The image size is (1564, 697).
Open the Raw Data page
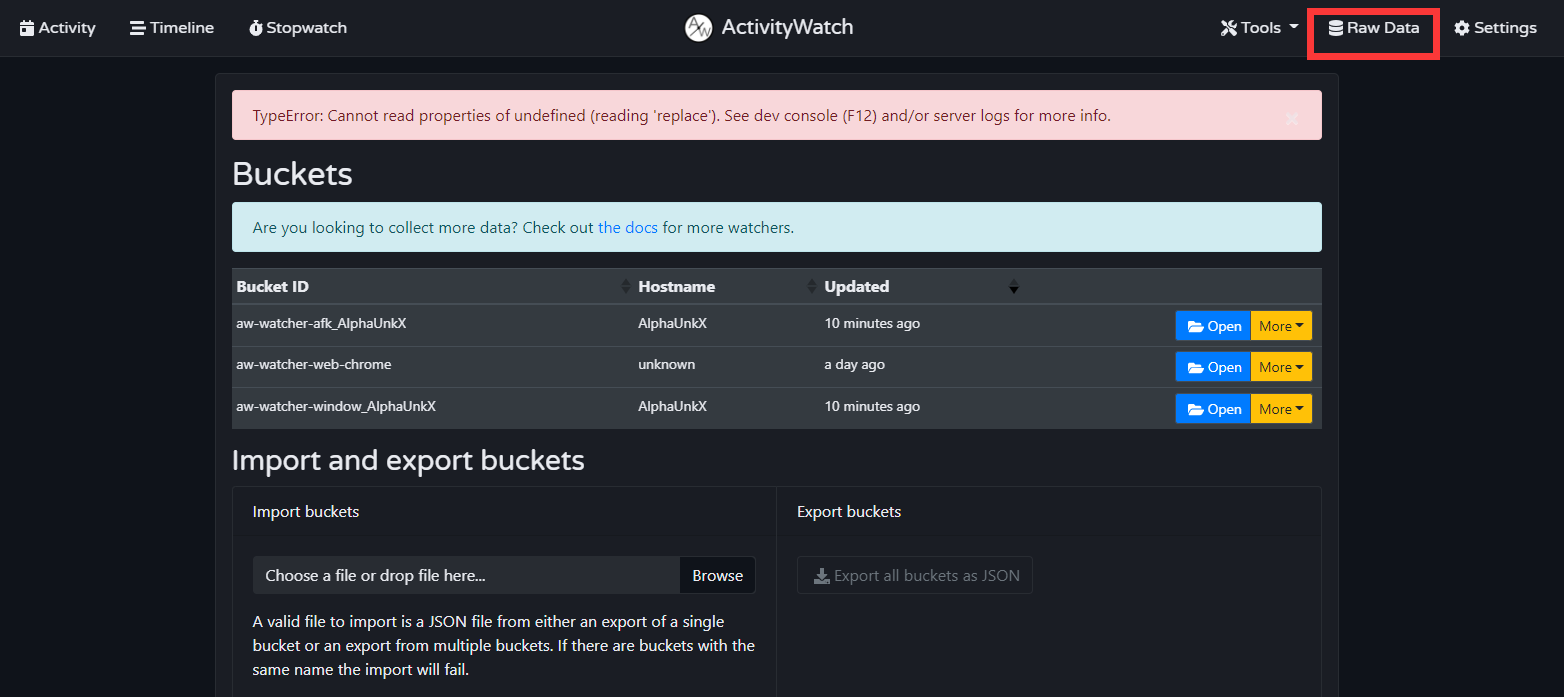click(1373, 28)
